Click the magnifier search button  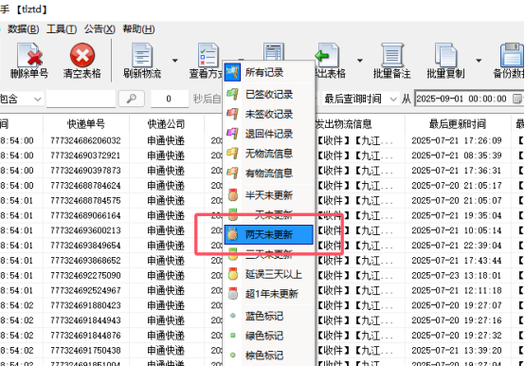(x=132, y=99)
